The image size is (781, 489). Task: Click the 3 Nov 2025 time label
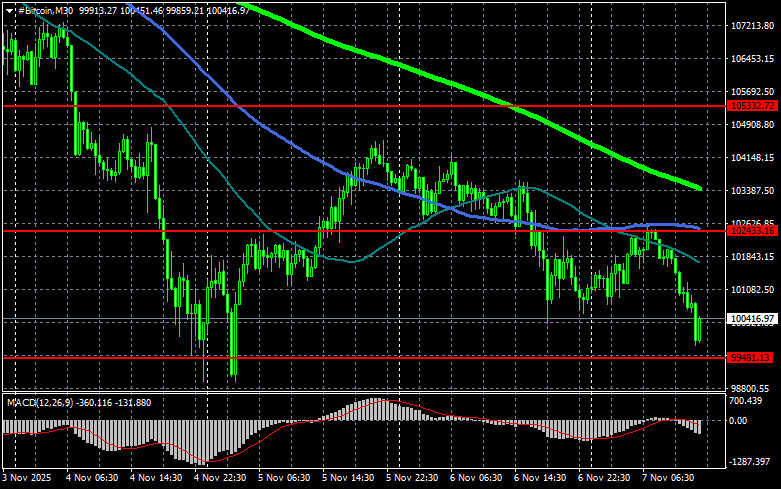point(26,478)
